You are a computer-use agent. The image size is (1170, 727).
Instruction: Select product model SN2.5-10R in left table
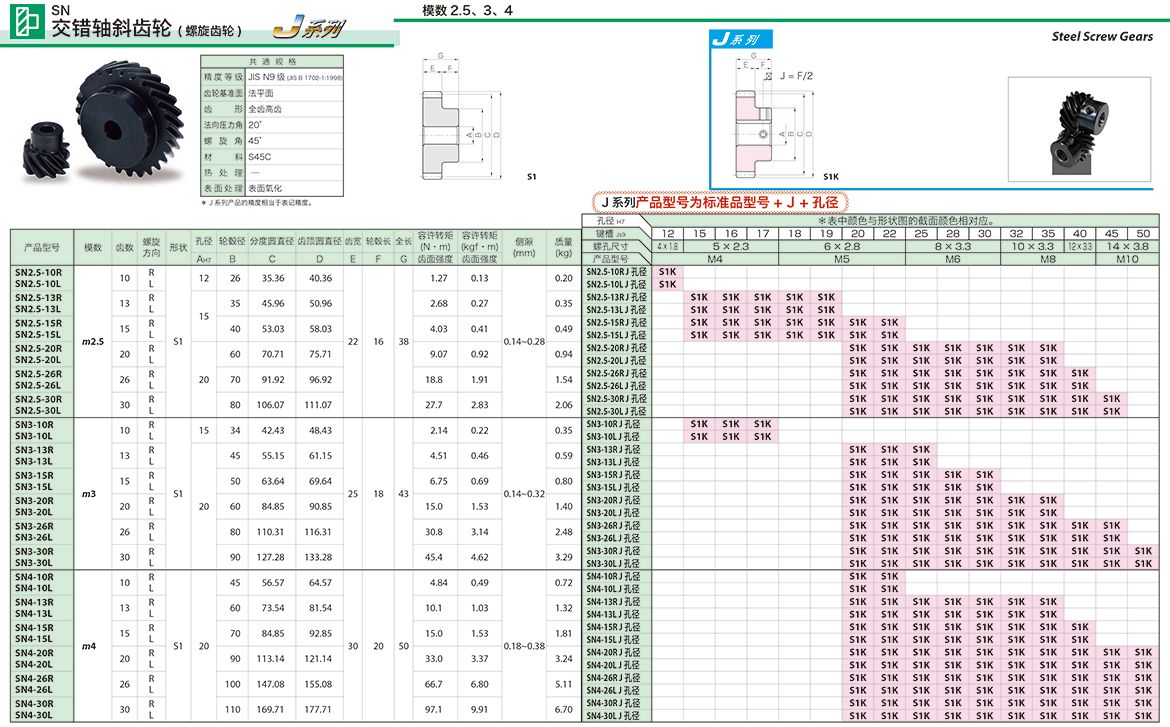coord(38,272)
